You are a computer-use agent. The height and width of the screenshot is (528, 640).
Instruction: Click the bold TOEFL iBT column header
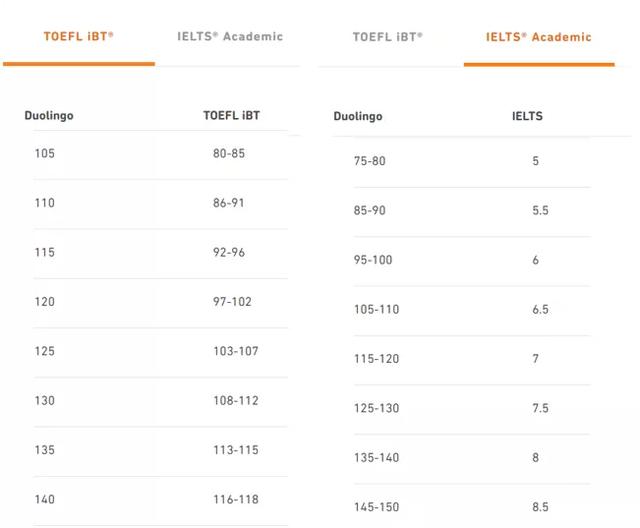click(231, 115)
